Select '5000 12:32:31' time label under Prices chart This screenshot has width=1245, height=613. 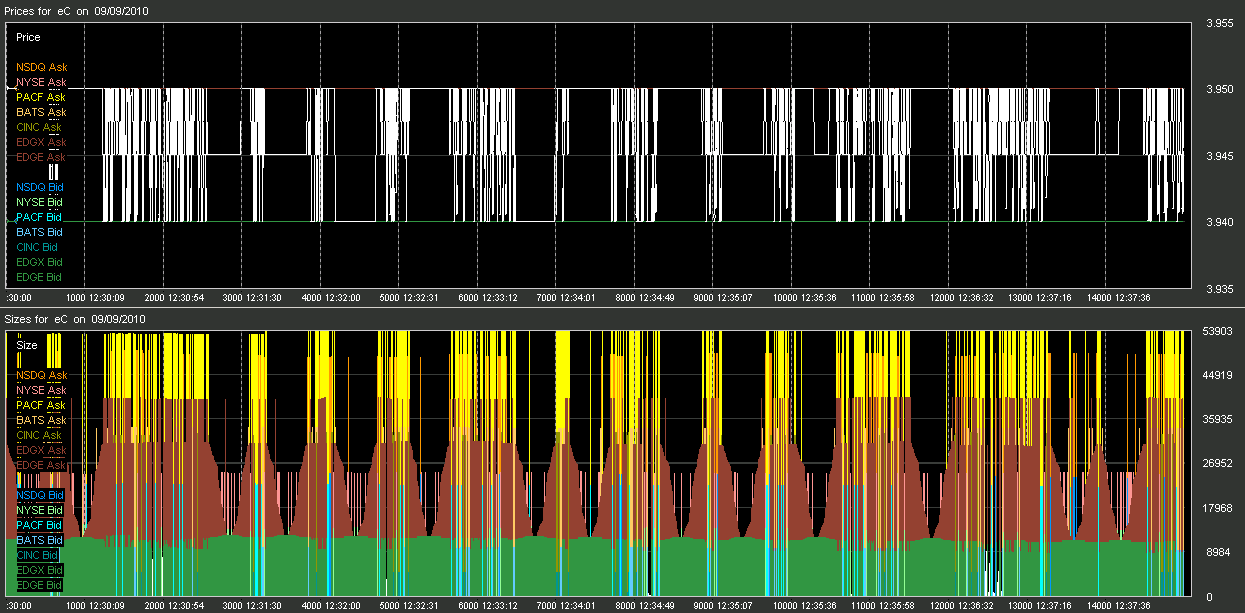[410, 298]
